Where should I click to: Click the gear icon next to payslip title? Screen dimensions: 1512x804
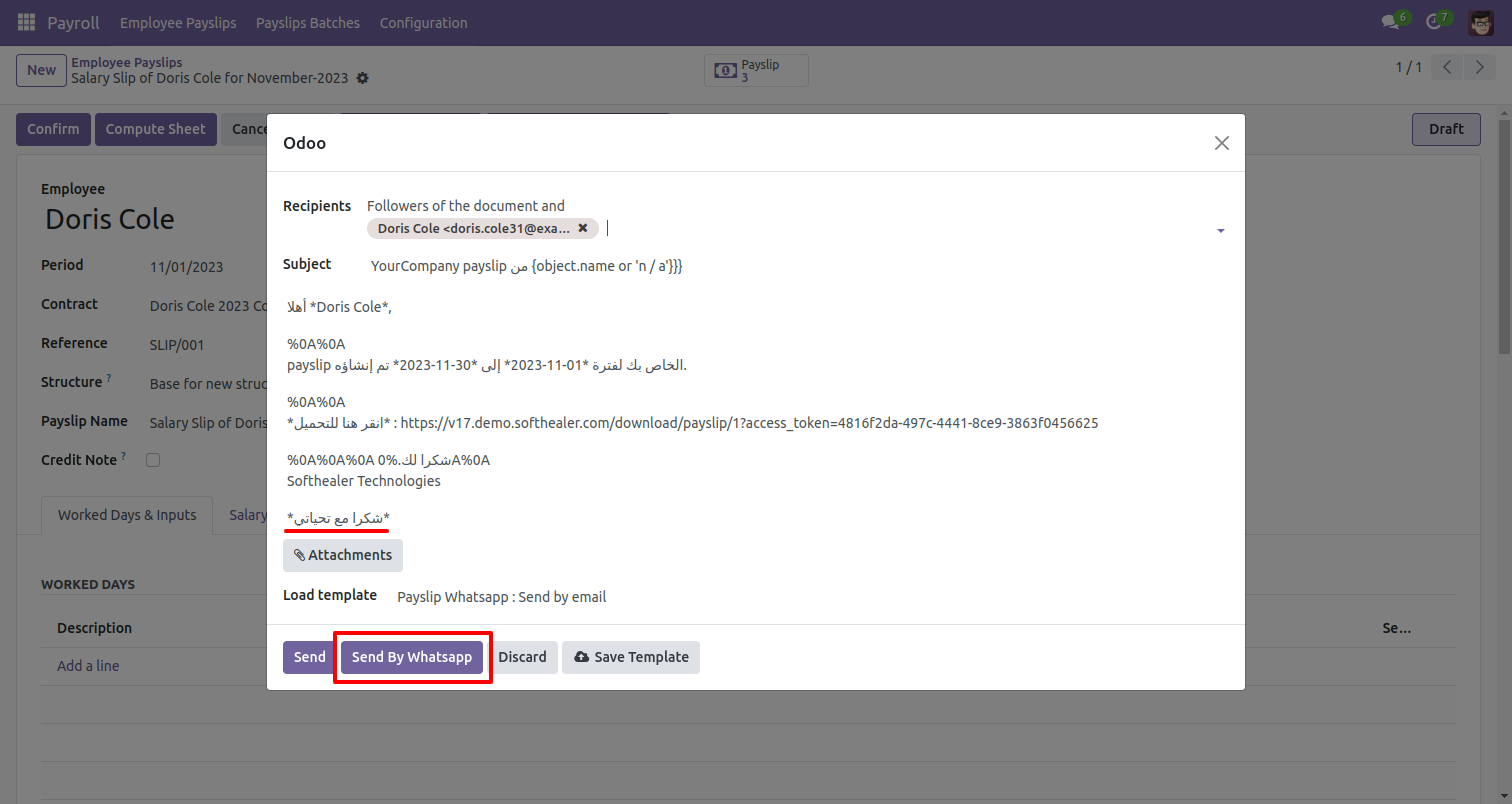coord(362,78)
